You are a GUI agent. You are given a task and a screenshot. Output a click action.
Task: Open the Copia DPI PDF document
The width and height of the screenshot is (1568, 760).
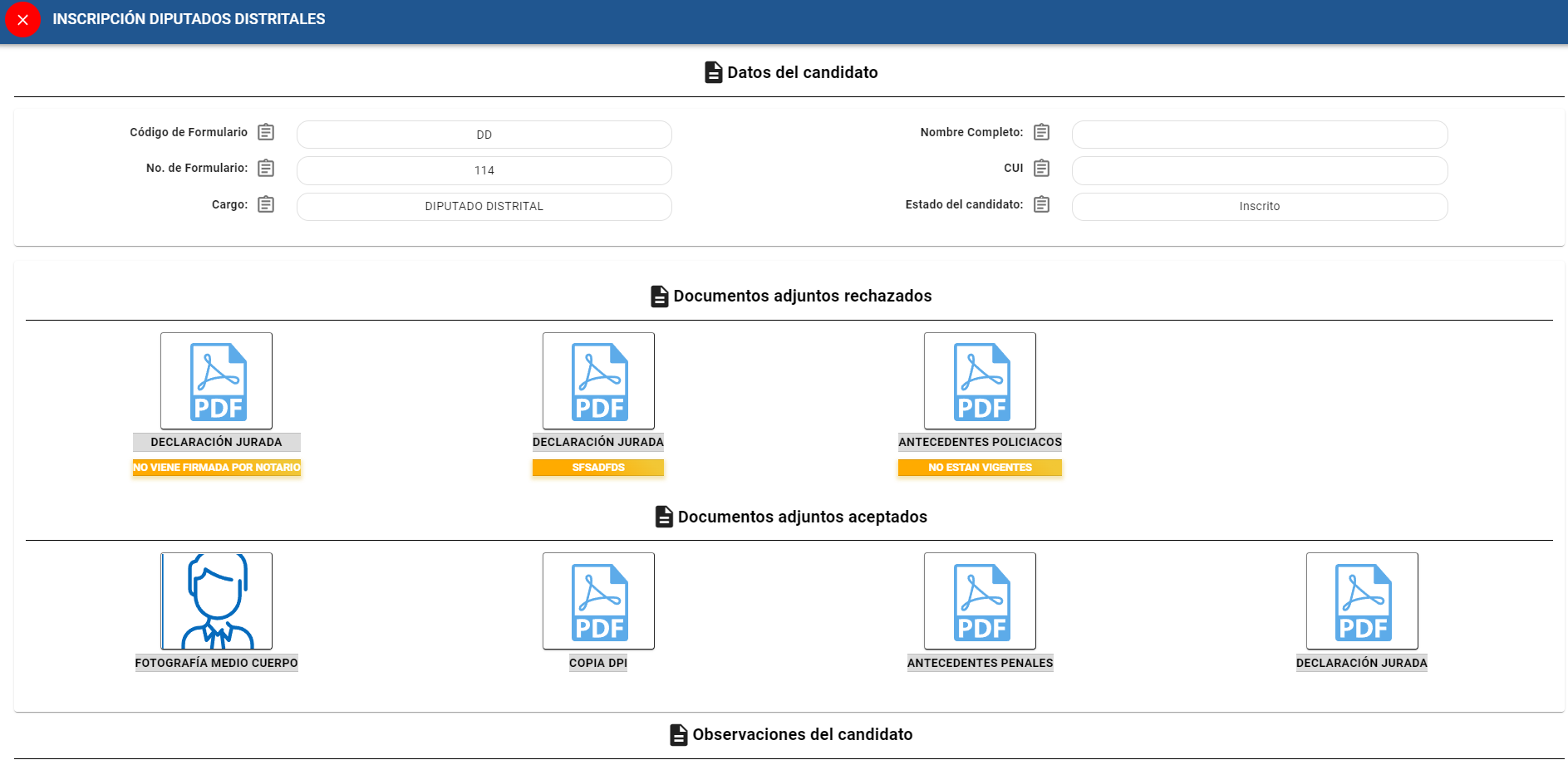598,601
